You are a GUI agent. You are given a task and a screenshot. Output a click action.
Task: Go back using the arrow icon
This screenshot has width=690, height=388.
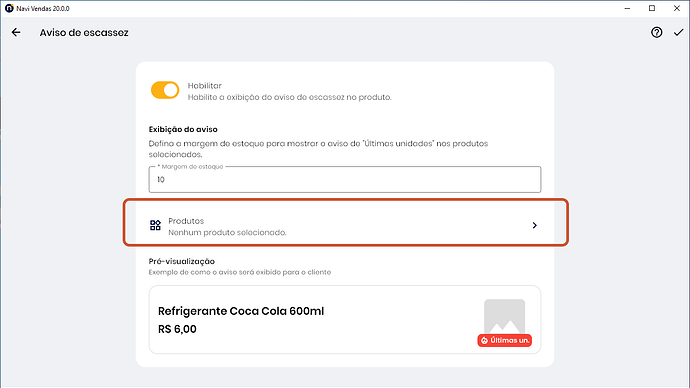pyautogui.click(x=16, y=32)
